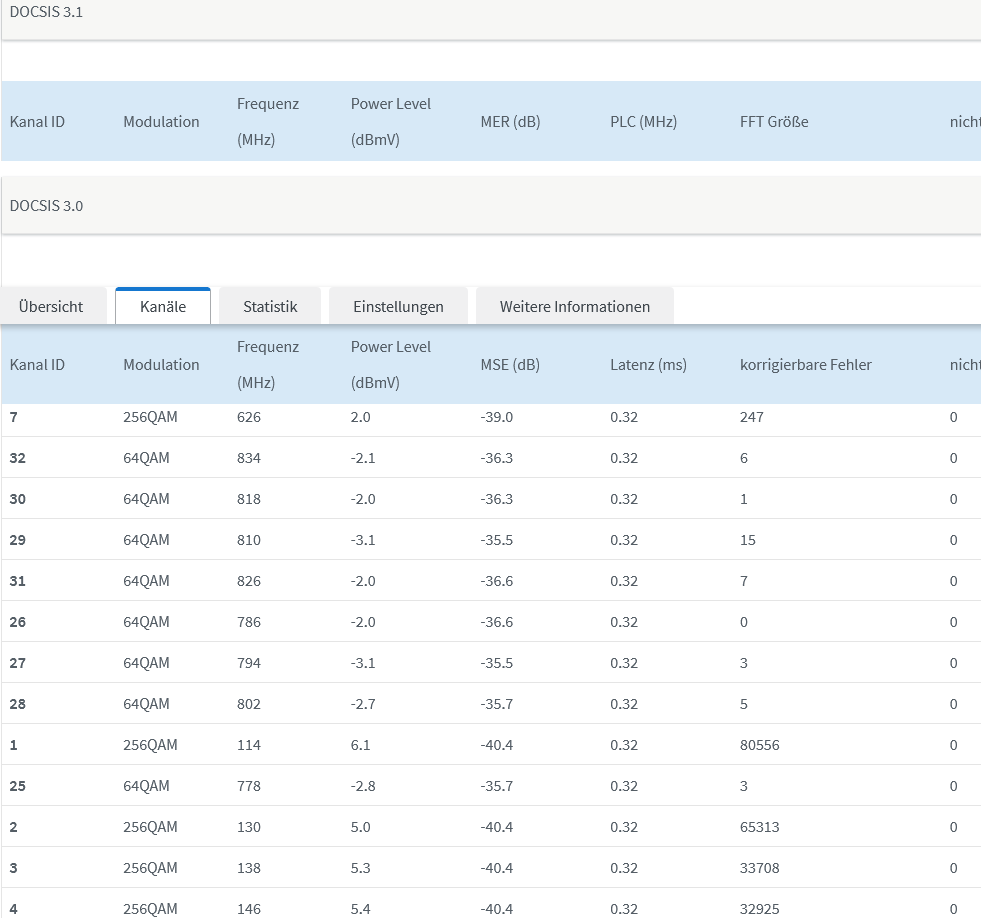Click the MER (dB) column header
The height and width of the screenshot is (918, 981).
510,122
